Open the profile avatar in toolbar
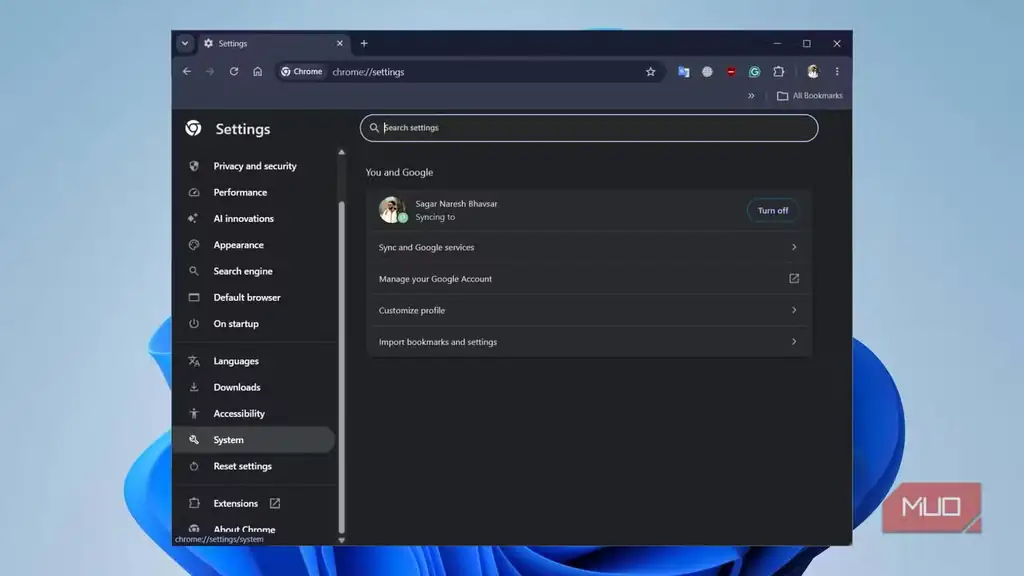This screenshot has height=576, width=1024. (x=813, y=72)
